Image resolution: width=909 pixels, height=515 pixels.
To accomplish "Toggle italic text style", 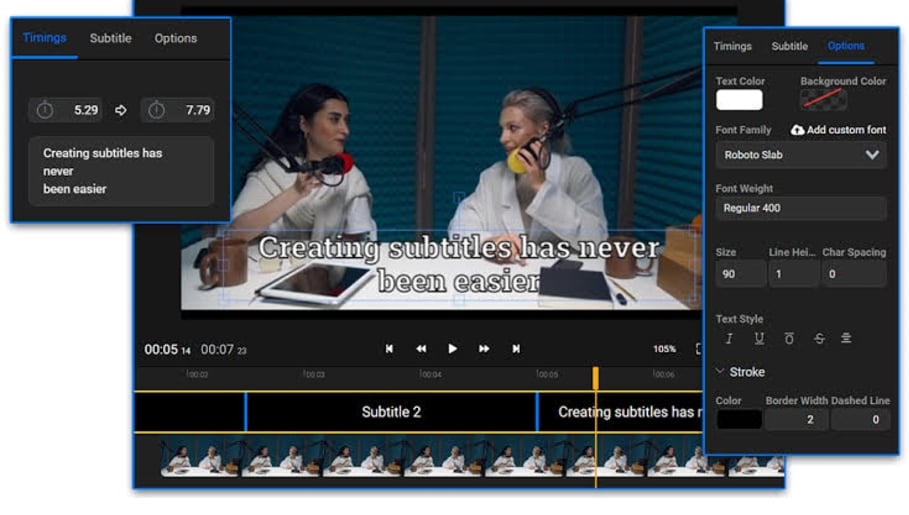I will [729, 339].
